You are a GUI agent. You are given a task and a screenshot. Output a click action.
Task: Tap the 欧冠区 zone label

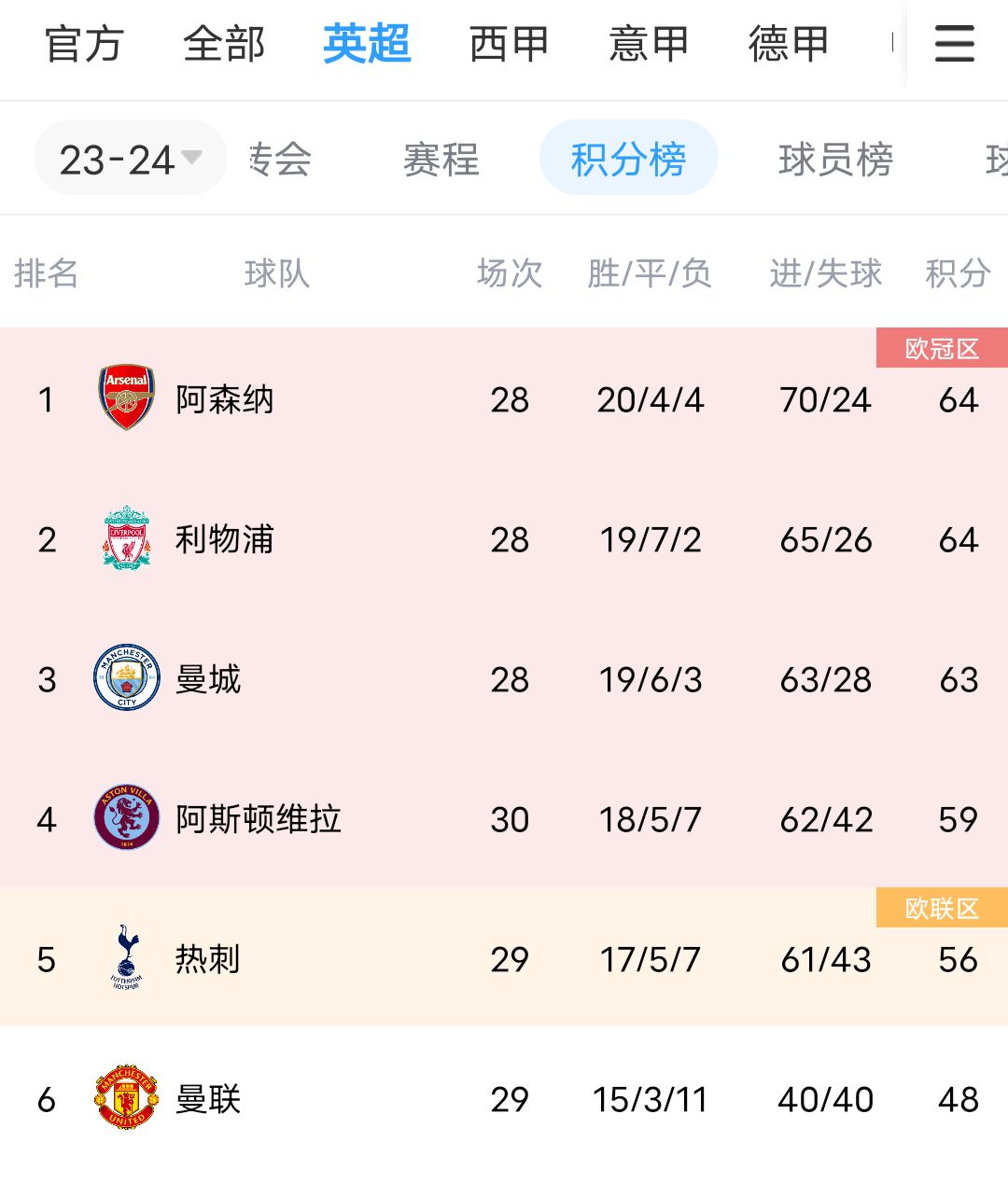point(941,348)
